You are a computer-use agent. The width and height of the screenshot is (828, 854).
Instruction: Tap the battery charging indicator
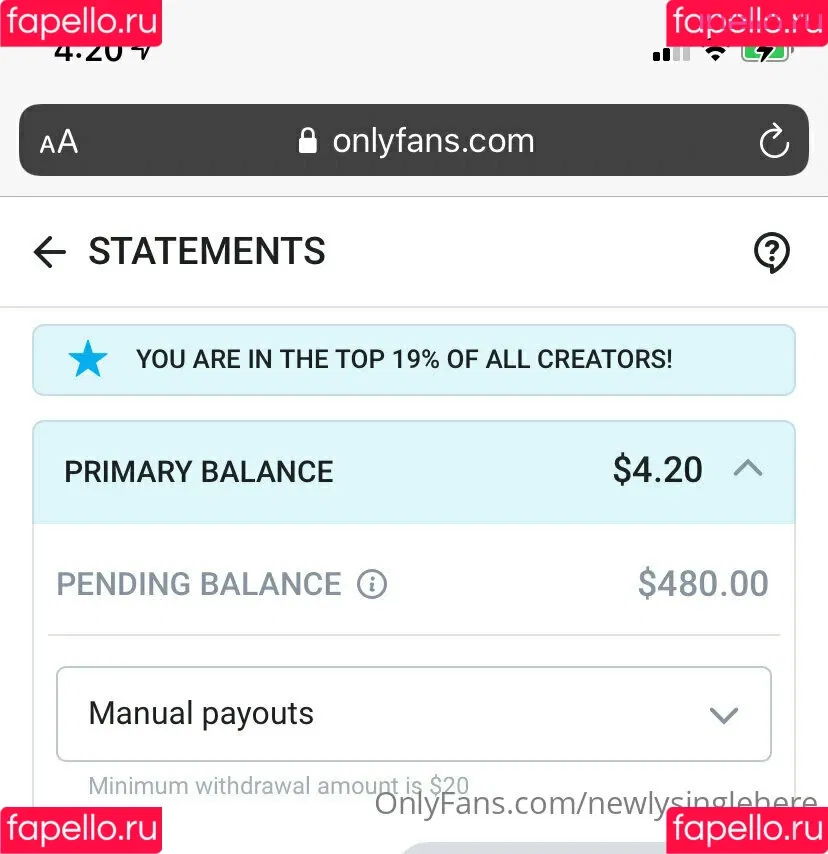[x=766, y=53]
